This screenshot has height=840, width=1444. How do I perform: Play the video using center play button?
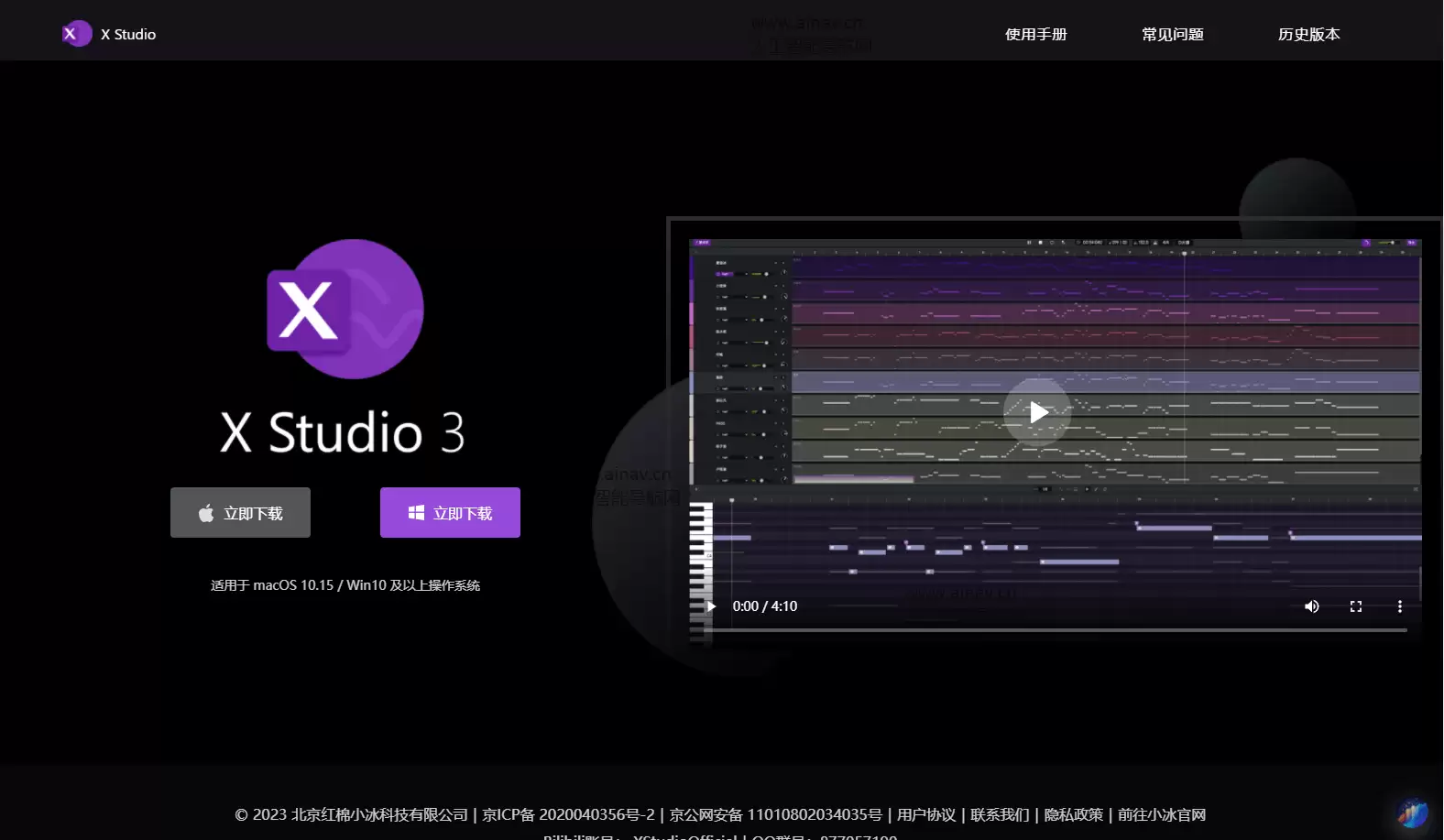point(1037,412)
